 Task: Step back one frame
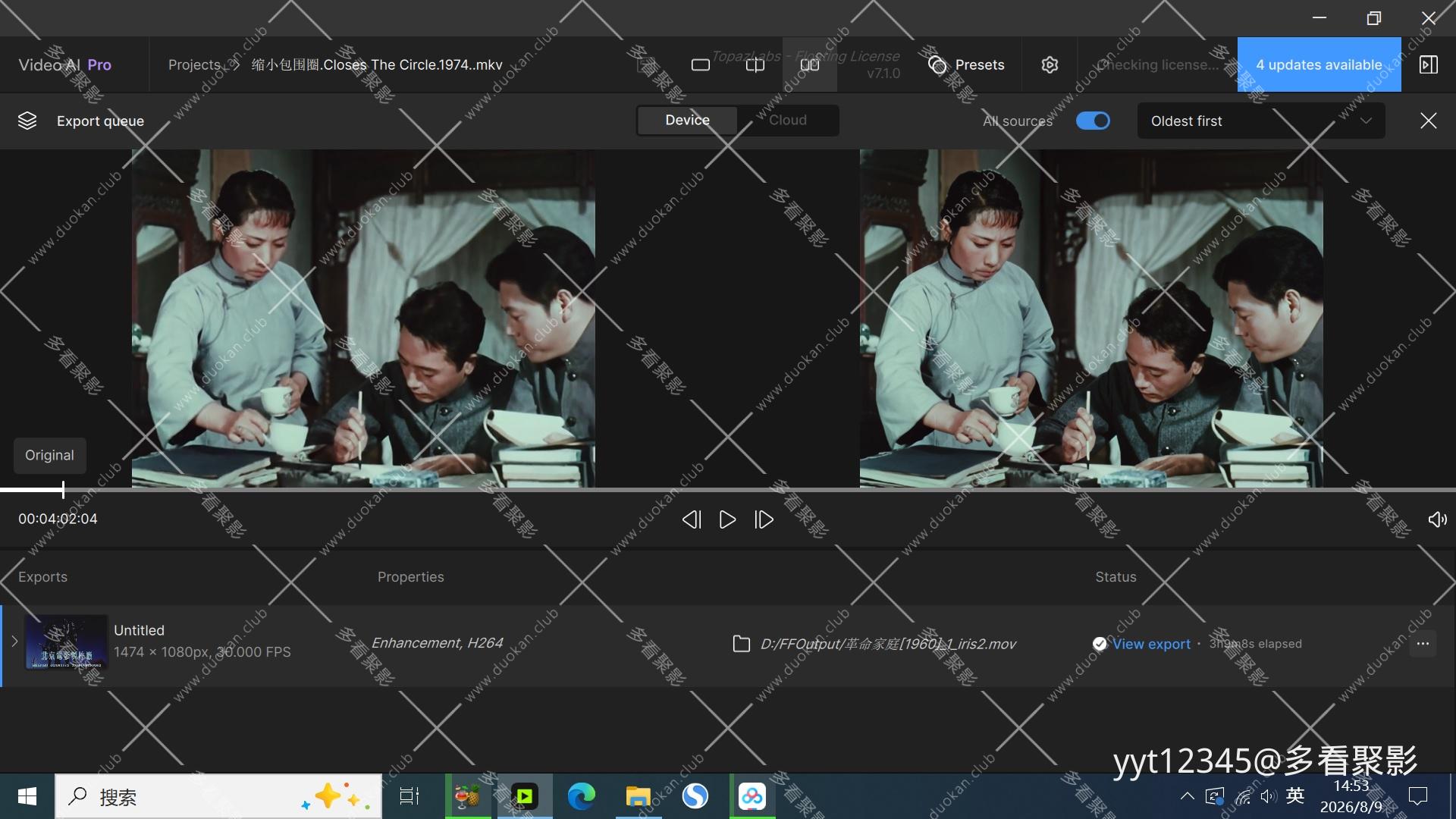click(691, 519)
